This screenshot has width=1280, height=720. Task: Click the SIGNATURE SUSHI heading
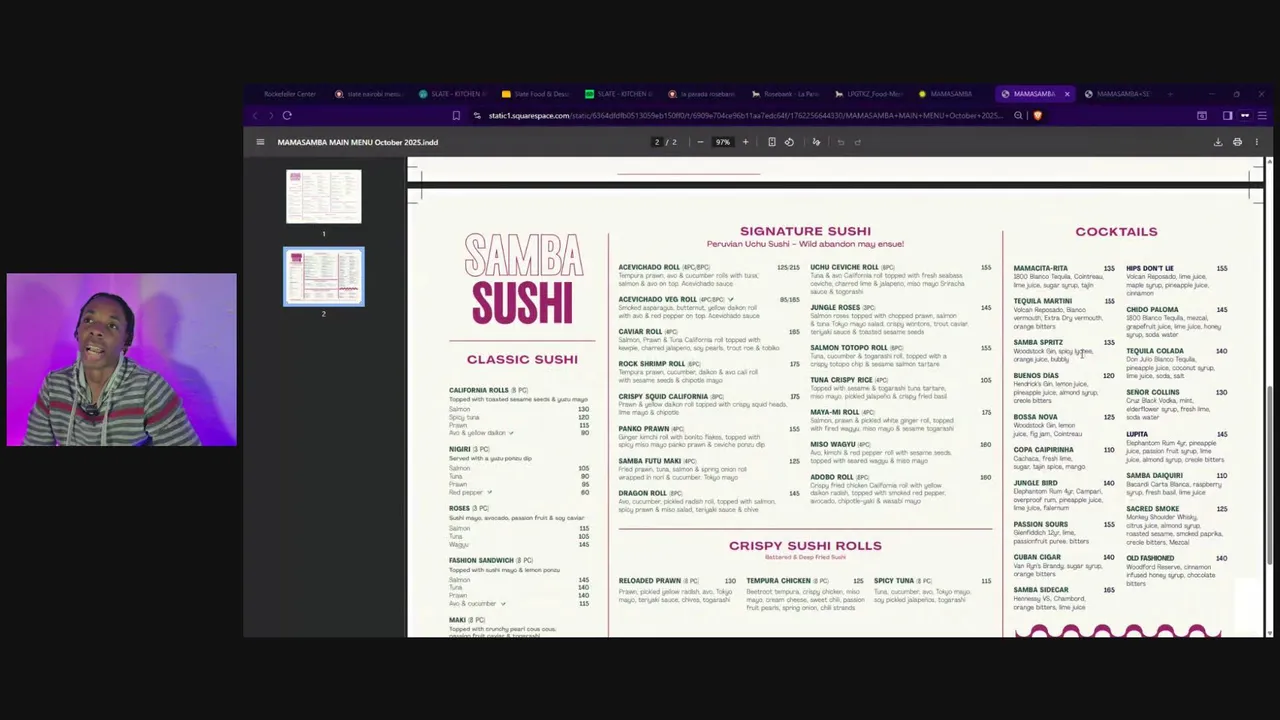tap(805, 231)
